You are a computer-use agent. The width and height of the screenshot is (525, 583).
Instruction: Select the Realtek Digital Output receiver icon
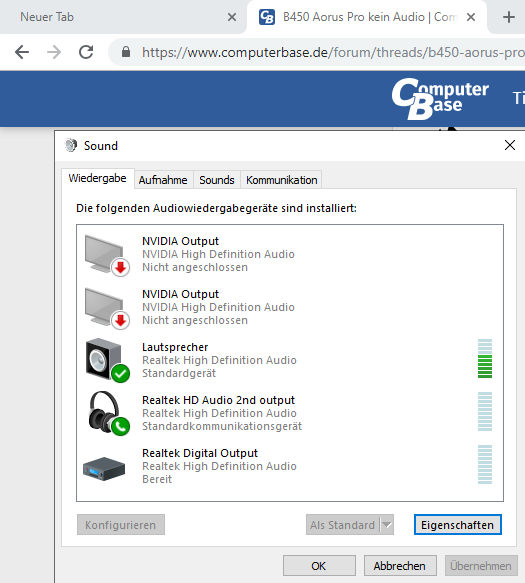point(104,468)
